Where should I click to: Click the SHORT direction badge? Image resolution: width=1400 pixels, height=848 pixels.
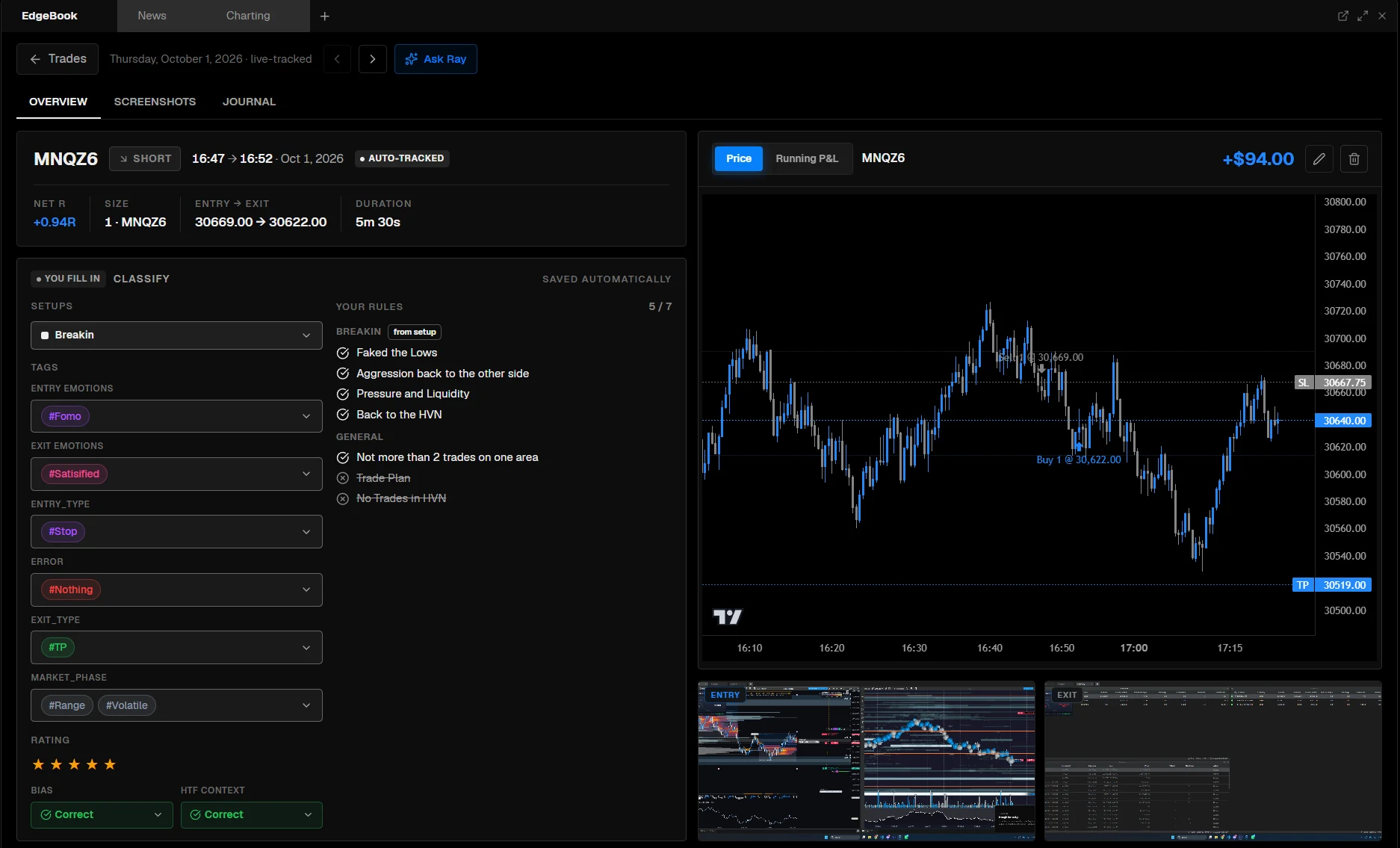pos(145,158)
